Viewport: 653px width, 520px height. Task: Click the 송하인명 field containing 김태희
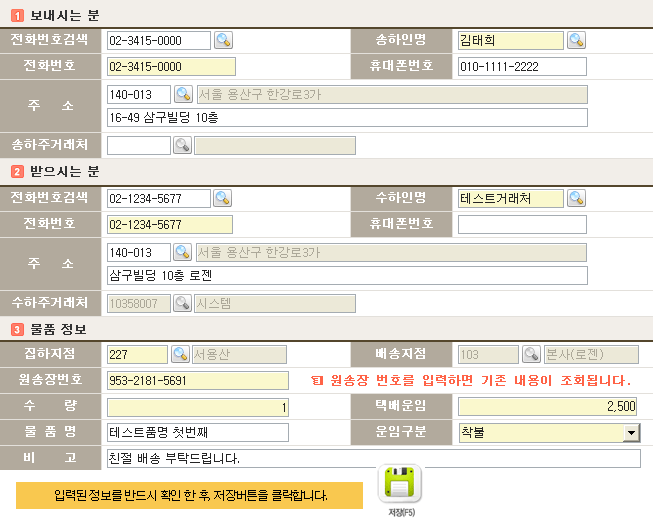511,40
